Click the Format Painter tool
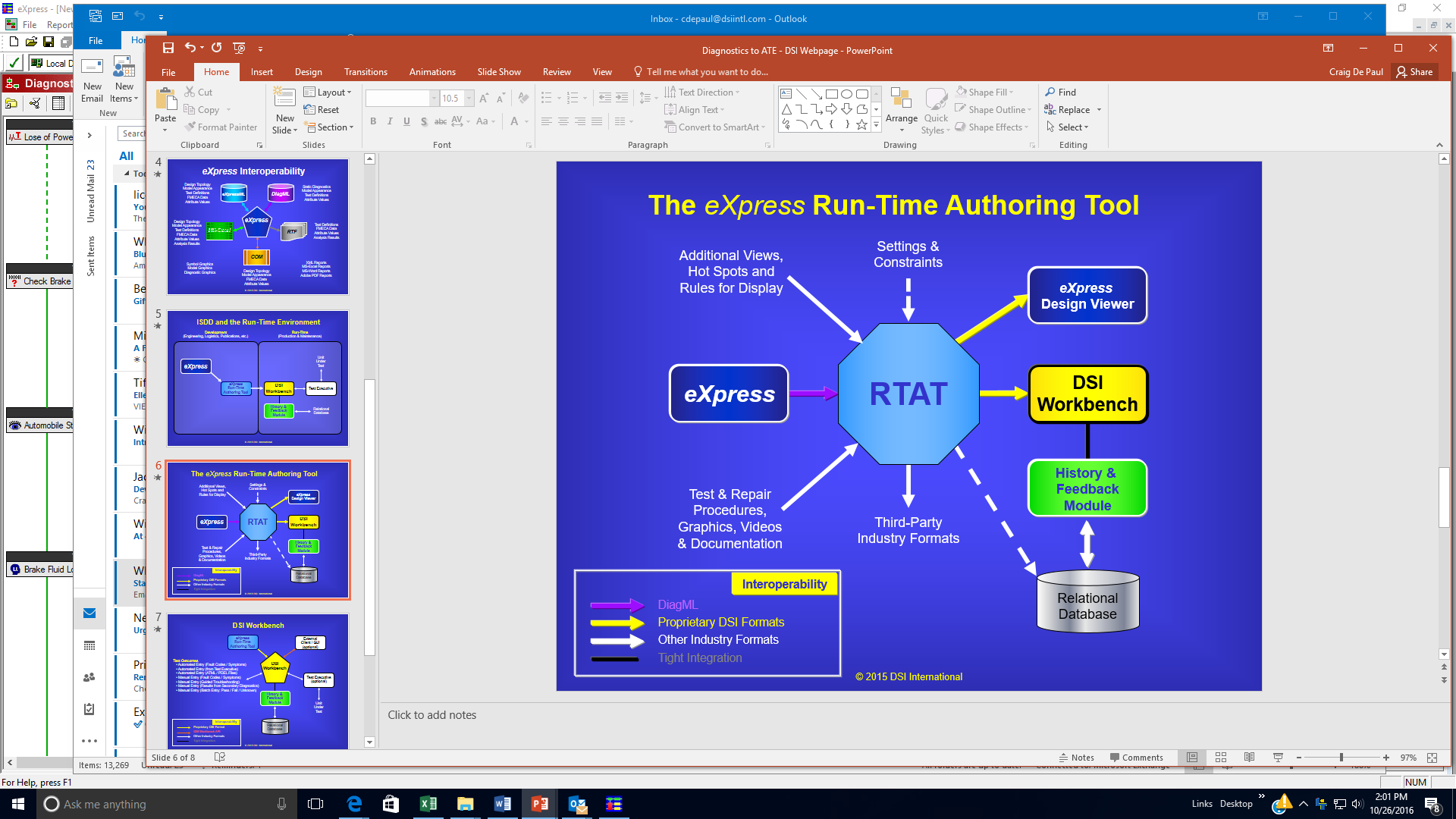Screen dimensions: 1456x819 click(220, 127)
